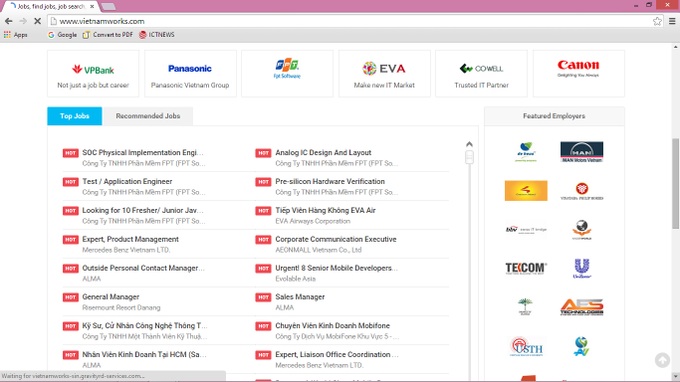The image size is (680, 382).
Task: Open the ICTNEWS bookmark
Action: click(x=157, y=35)
